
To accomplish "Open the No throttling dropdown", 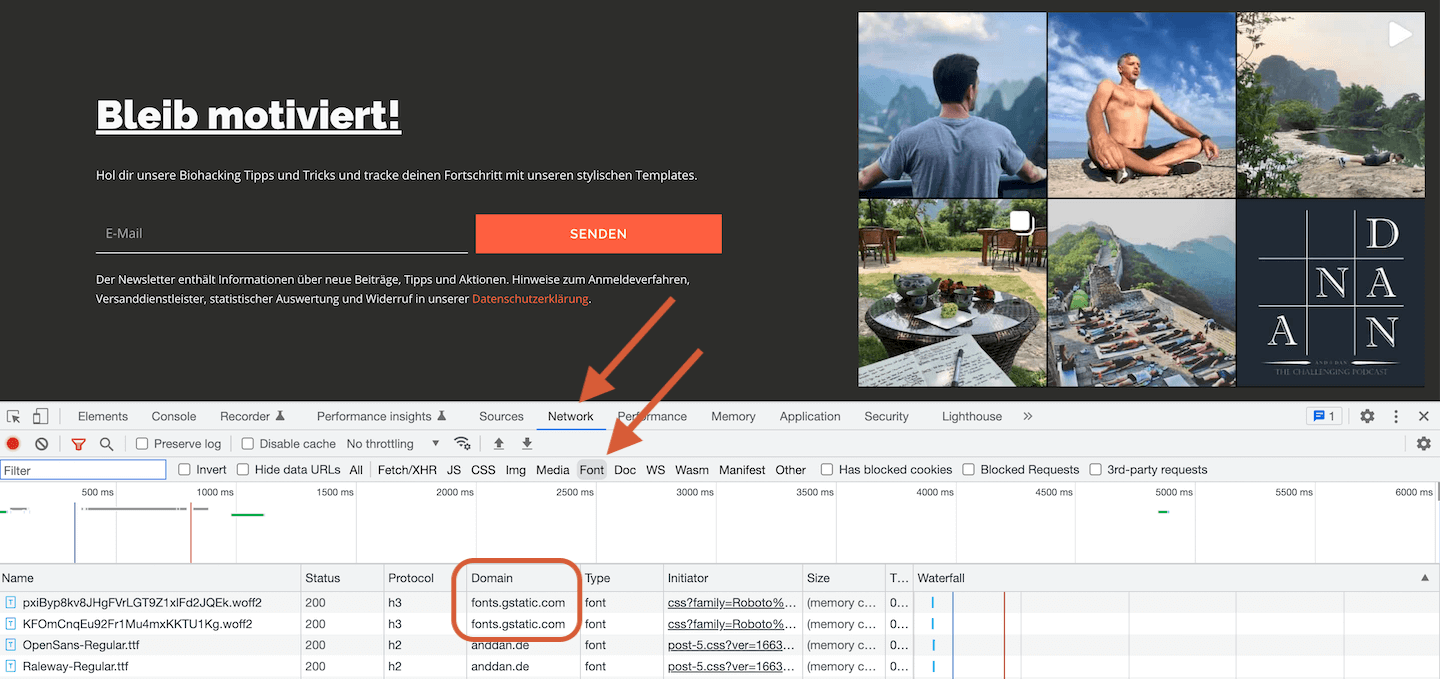I will click(x=392, y=444).
